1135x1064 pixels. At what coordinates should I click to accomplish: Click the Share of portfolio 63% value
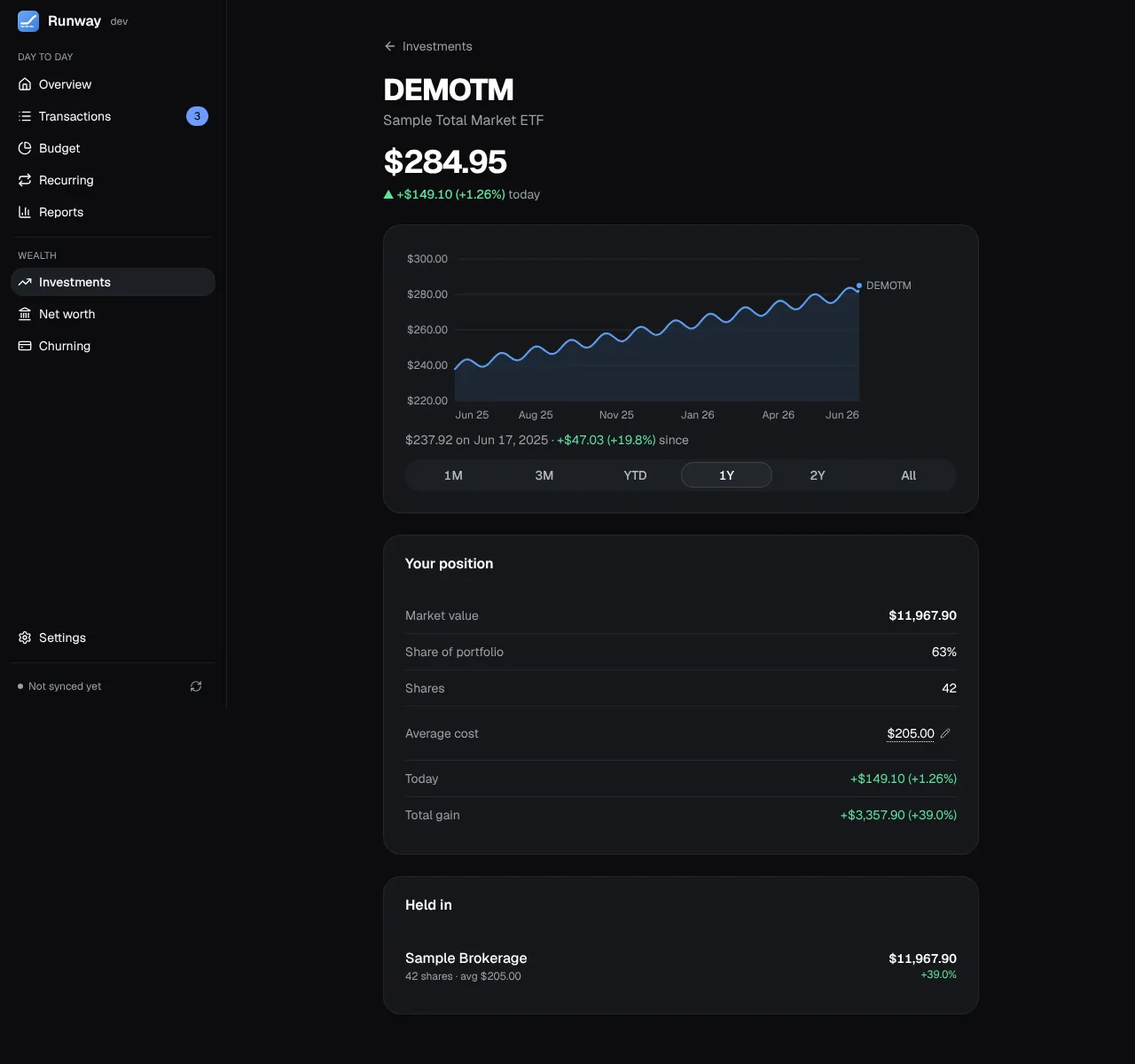pyautogui.click(x=944, y=652)
